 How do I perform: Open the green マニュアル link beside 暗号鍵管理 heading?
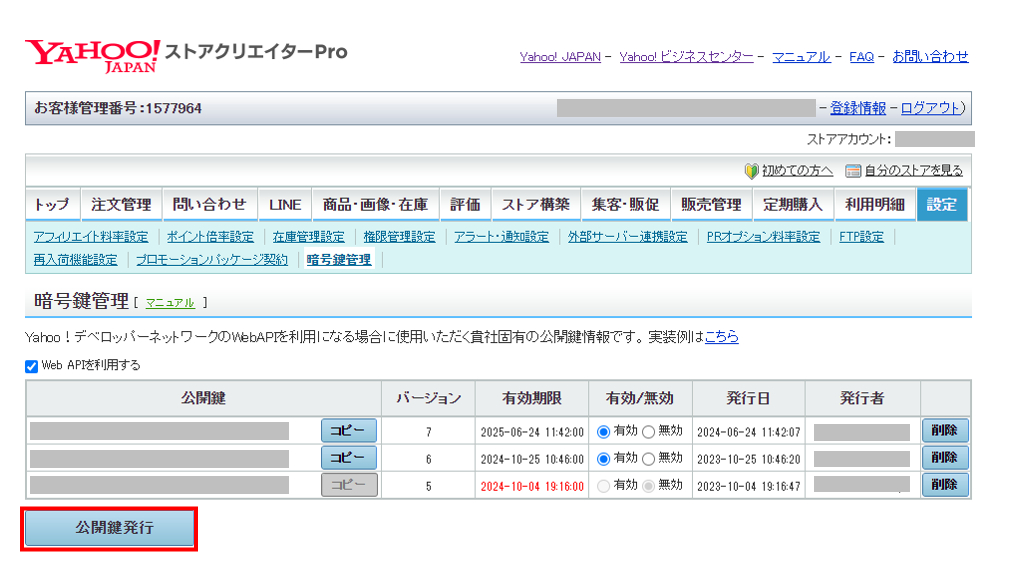pyautogui.click(x=170, y=303)
